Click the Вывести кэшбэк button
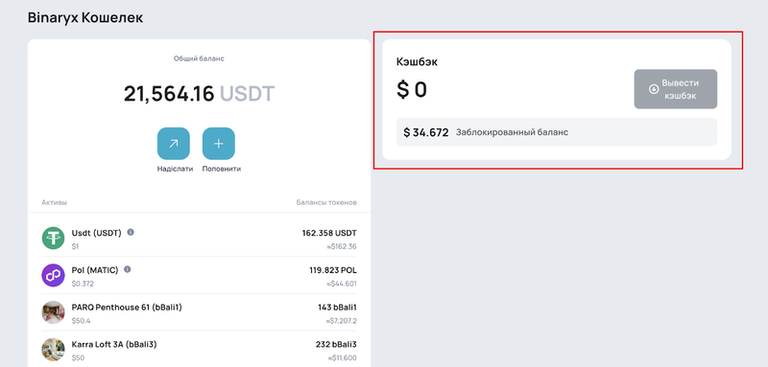This screenshot has width=768, height=367. (675, 89)
